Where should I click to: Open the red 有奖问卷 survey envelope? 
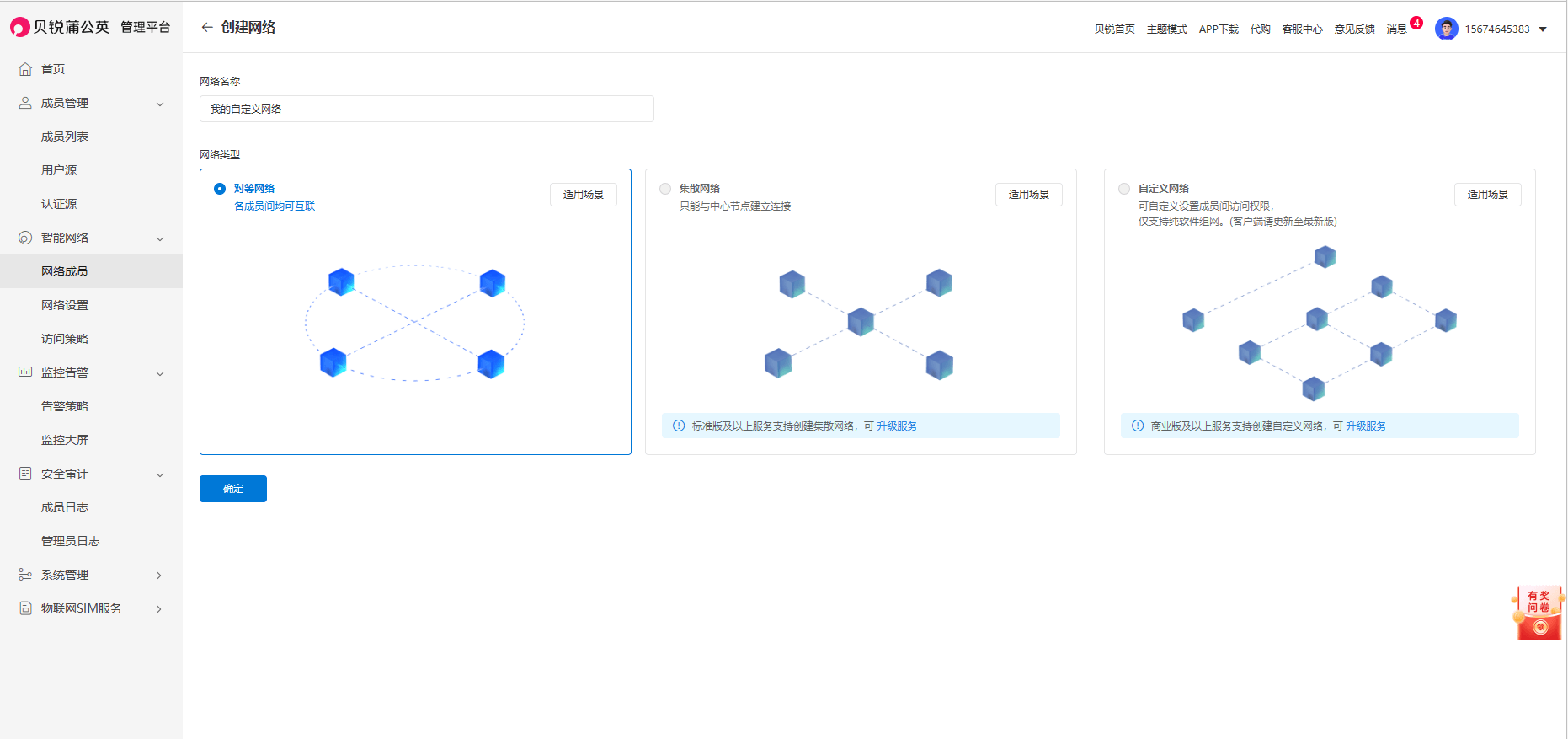pos(1539,614)
